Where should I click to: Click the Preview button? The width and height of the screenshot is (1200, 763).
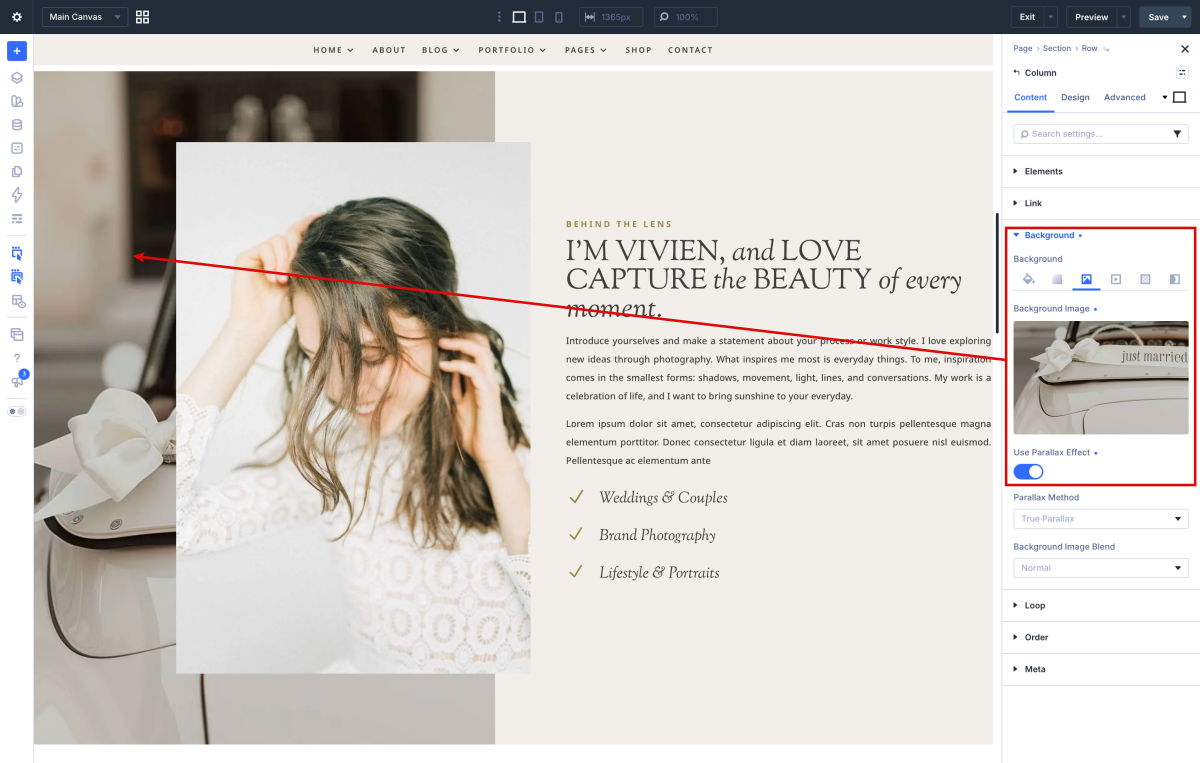(1091, 17)
